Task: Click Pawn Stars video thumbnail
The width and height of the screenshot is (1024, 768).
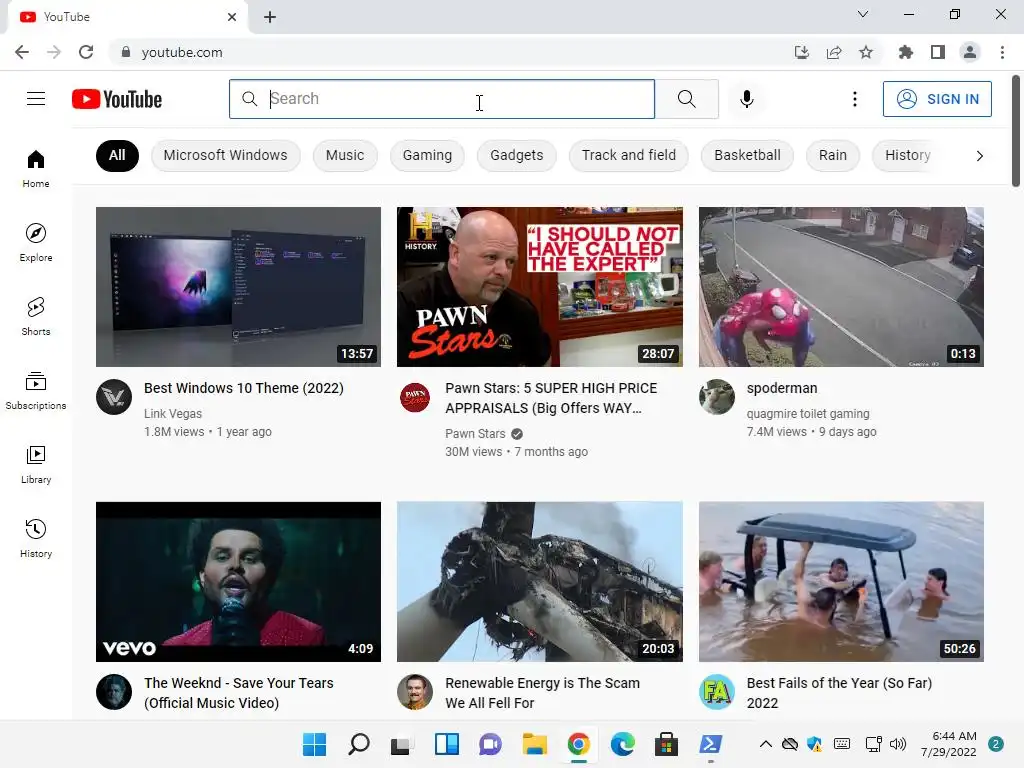Action: [x=539, y=287]
